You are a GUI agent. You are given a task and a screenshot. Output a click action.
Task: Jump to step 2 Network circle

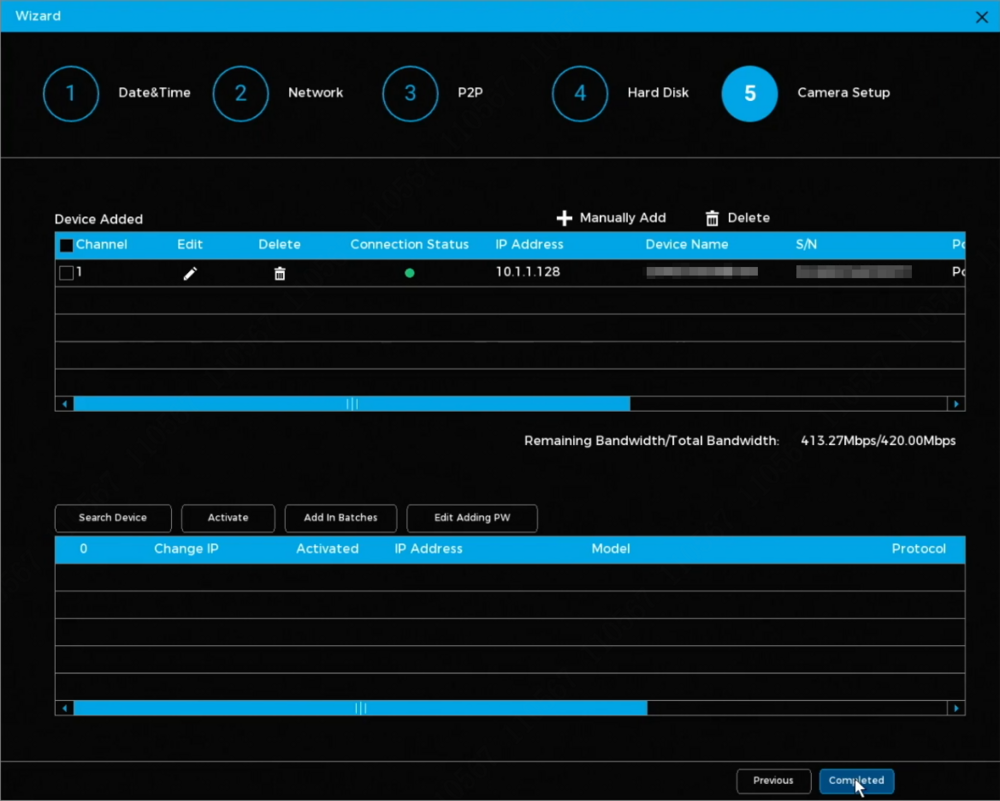(x=241, y=93)
